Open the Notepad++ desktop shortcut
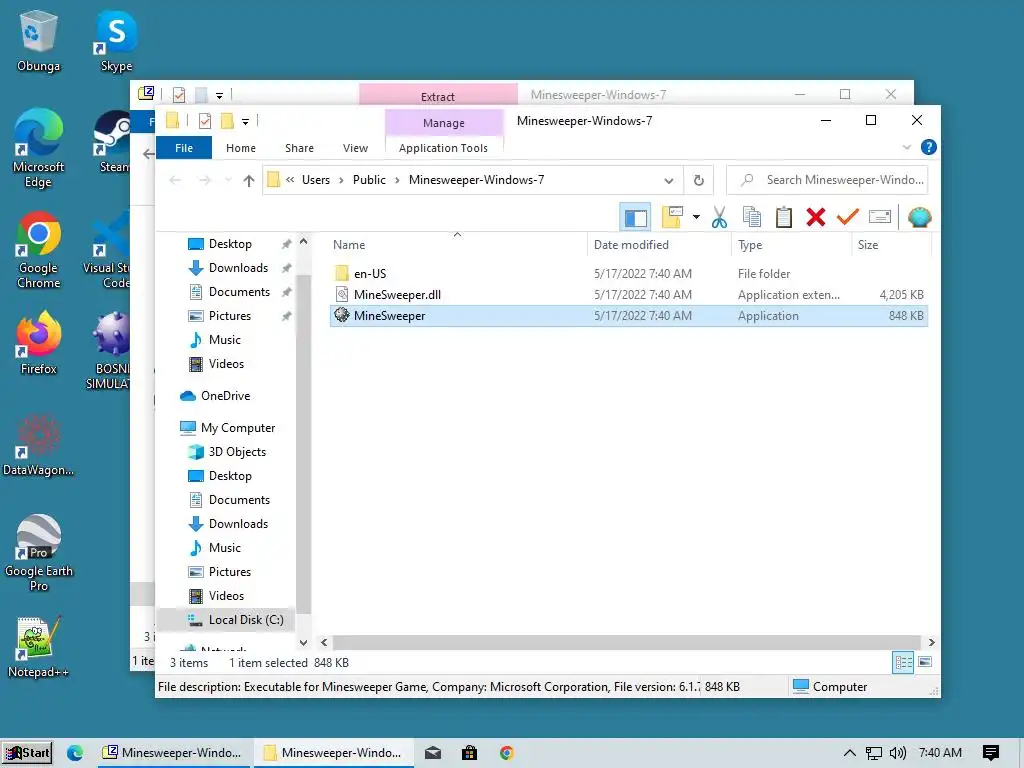1024x768 pixels. click(39, 647)
